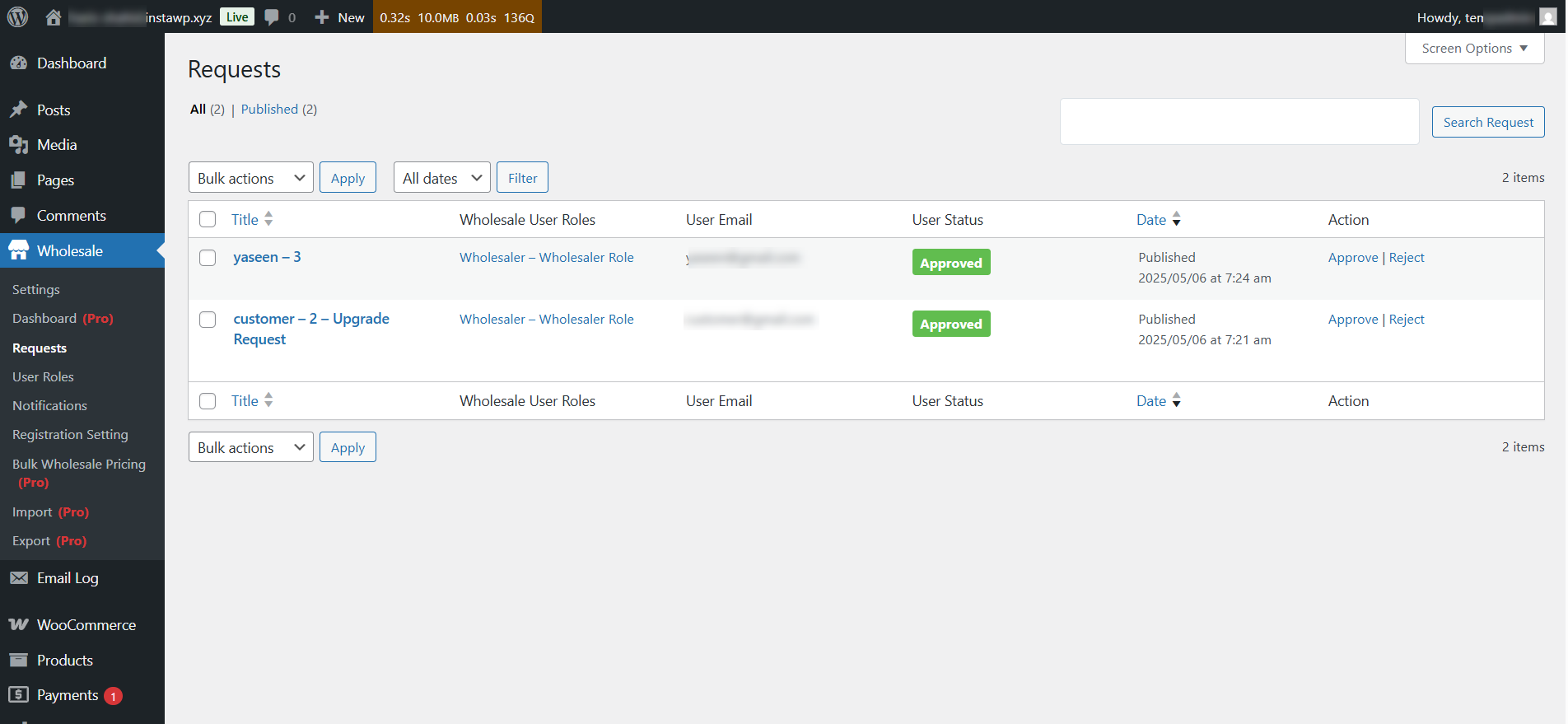The image size is (1568, 724).
Task: Click the Pages icon in sidebar
Action: pos(18,180)
